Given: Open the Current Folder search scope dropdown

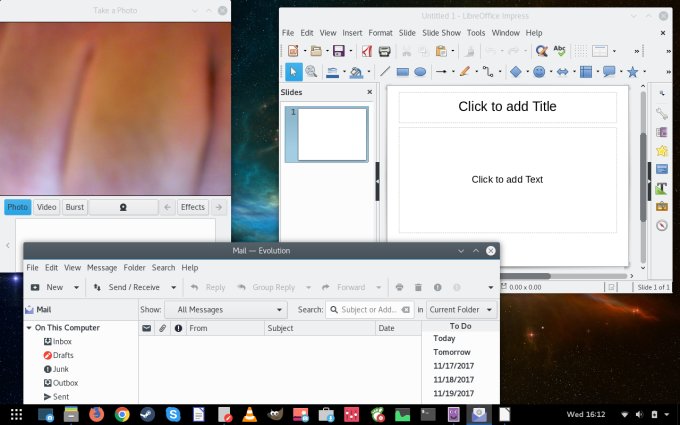Looking at the screenshot, I should [461, 310].
